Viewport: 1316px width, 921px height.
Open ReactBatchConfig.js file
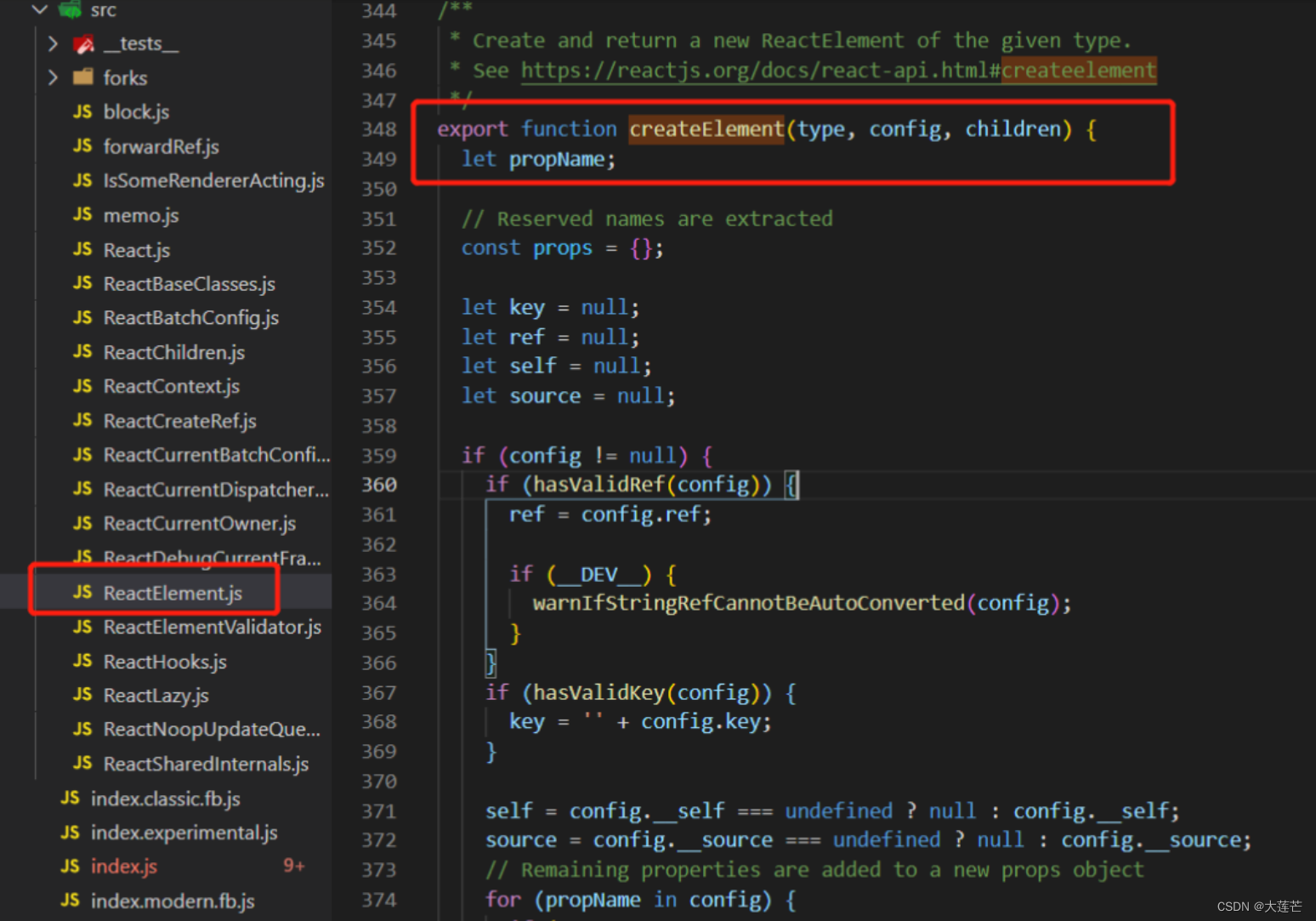(x=191, y=317)
